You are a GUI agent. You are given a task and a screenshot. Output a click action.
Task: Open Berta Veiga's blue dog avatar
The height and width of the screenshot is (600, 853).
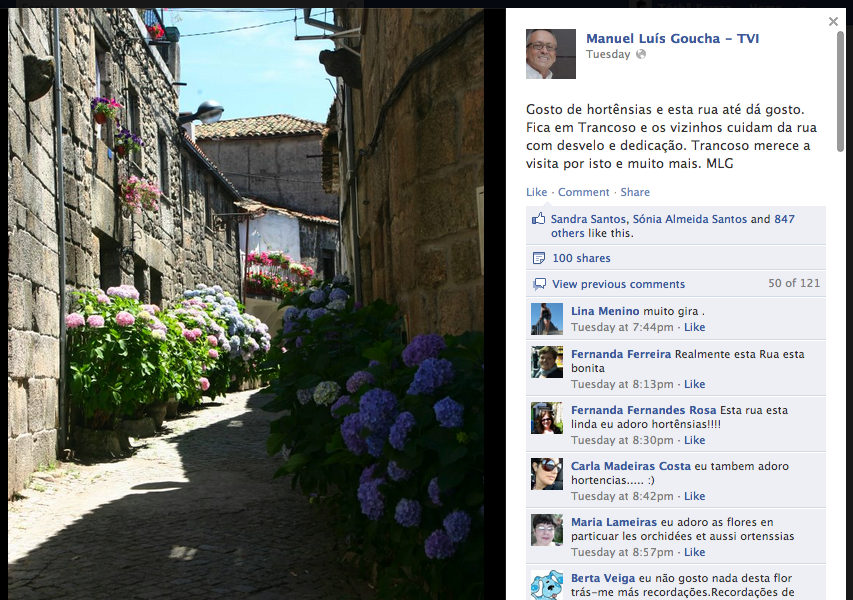(547, 584)
